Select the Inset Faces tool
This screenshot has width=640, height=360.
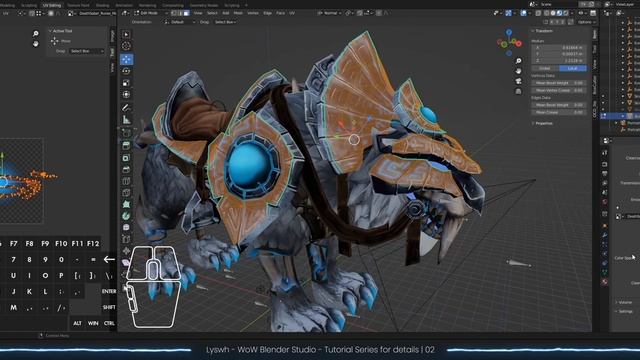126,158
